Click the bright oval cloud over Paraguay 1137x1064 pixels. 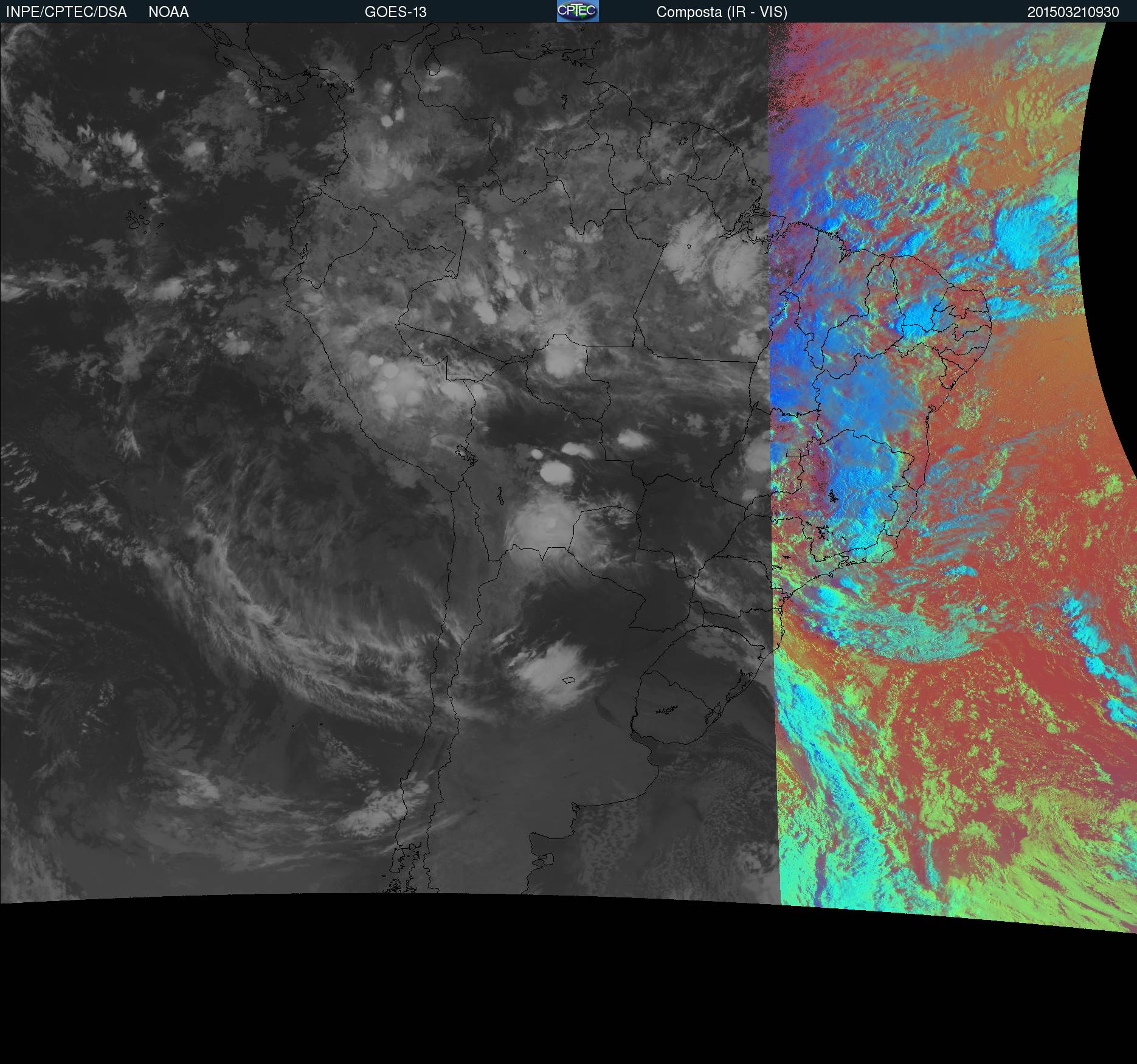(x=553, y=472)
